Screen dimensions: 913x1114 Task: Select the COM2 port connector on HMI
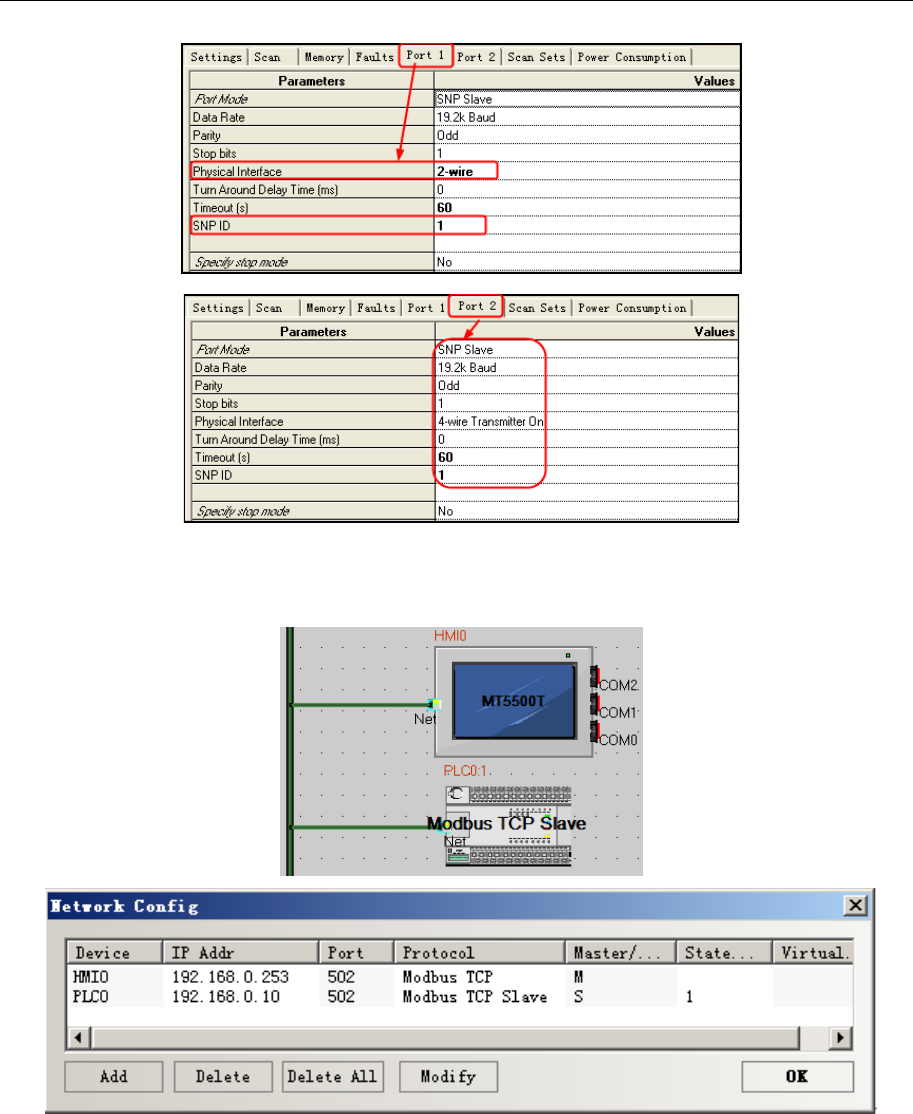click(x=595, y=678)
